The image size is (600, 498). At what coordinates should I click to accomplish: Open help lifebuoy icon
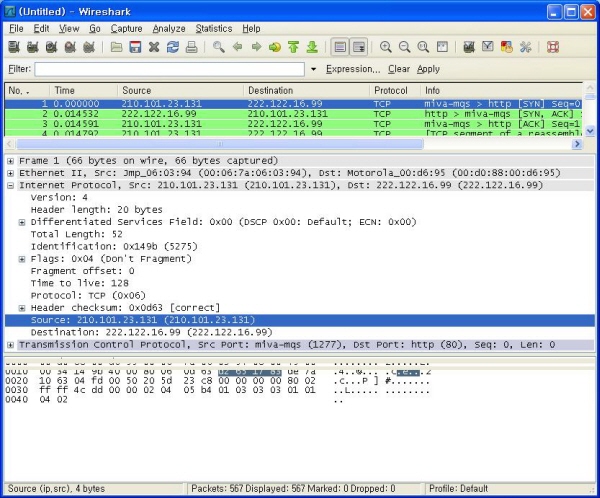(553, 47)
